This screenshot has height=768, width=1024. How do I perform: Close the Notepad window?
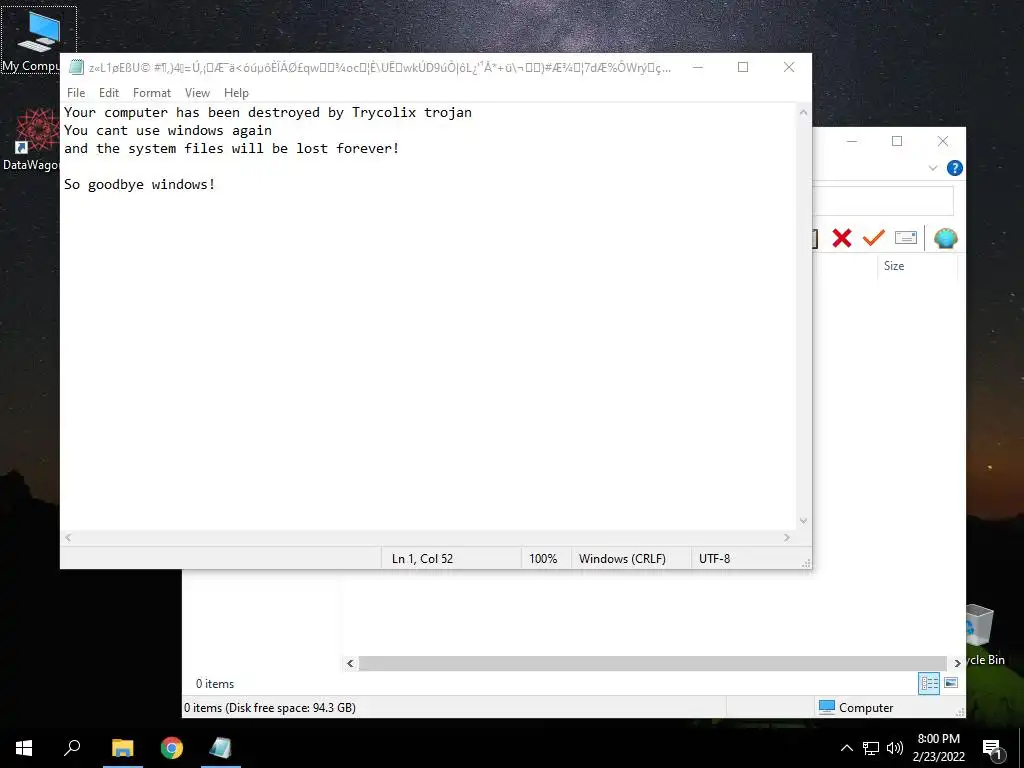[789, 67]
